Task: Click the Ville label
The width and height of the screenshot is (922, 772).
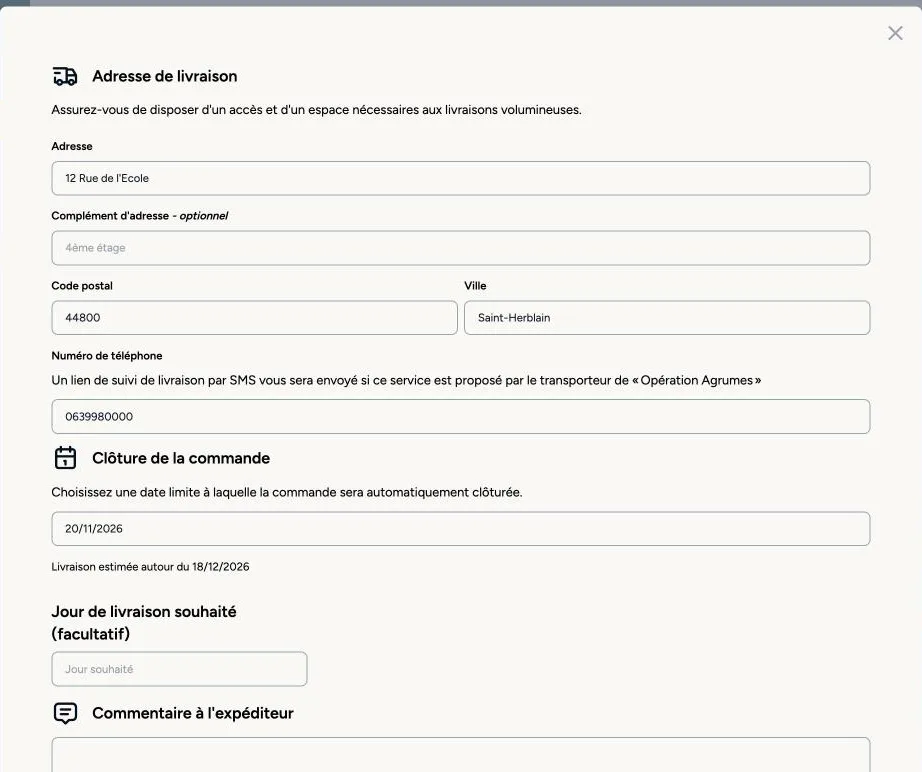Action: coord(475,286)
